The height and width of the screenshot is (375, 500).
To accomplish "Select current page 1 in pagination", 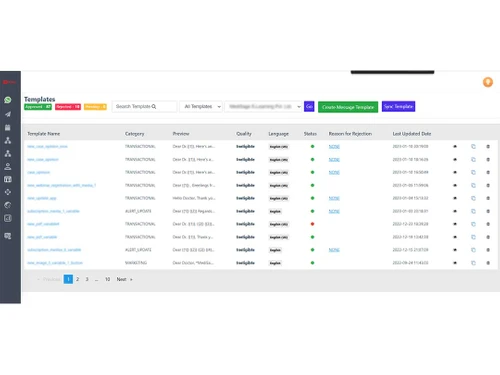I will click(68, 279).
